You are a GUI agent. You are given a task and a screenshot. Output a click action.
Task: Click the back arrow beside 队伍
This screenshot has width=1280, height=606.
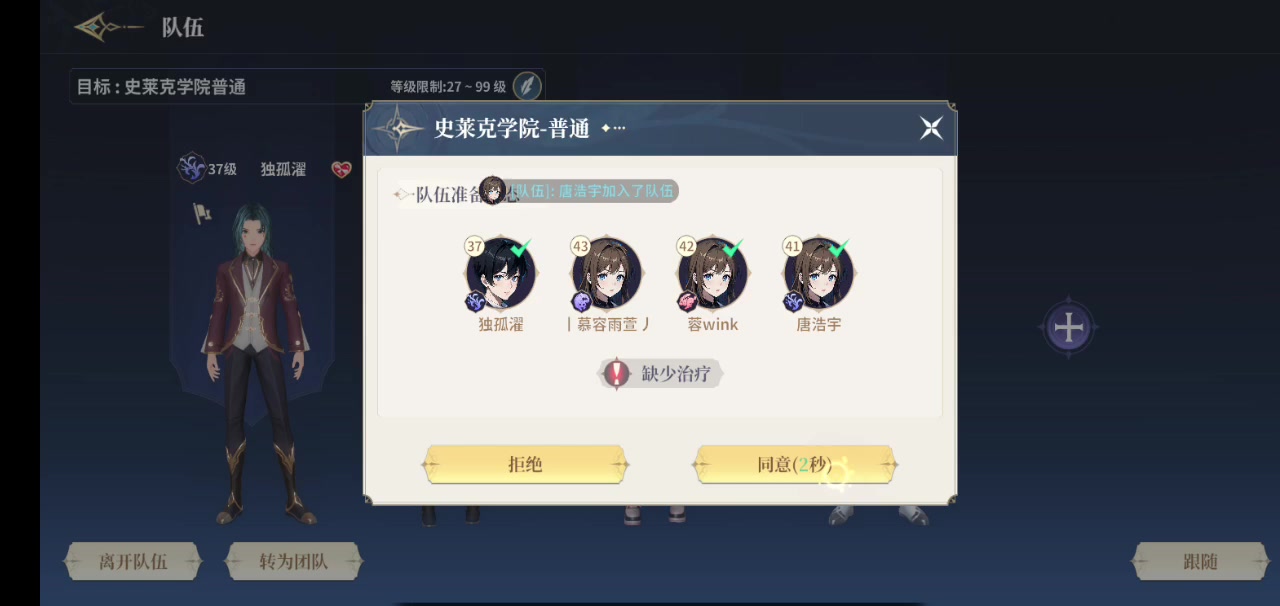(109, 27)
